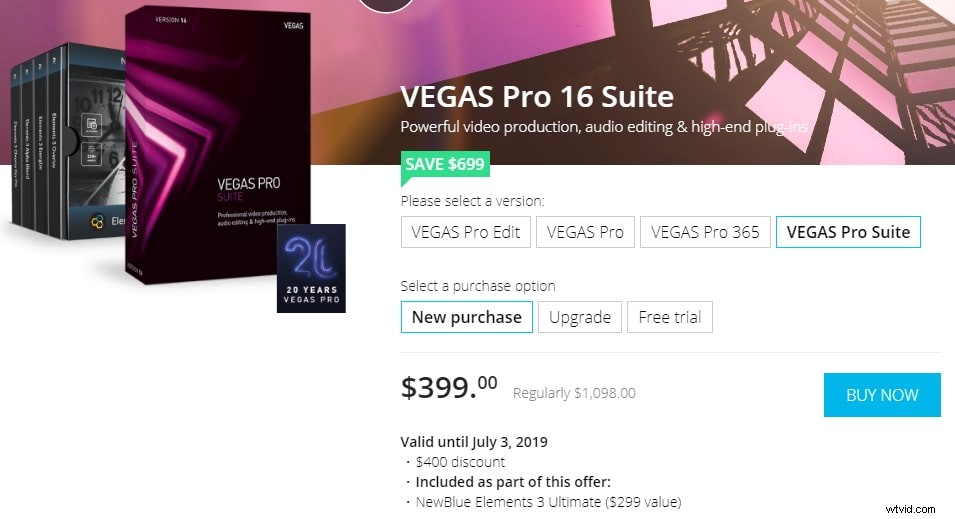The height and width of the screenshot is (519, 955).
Task: Select the New purchase option
Action: (467, 317)
